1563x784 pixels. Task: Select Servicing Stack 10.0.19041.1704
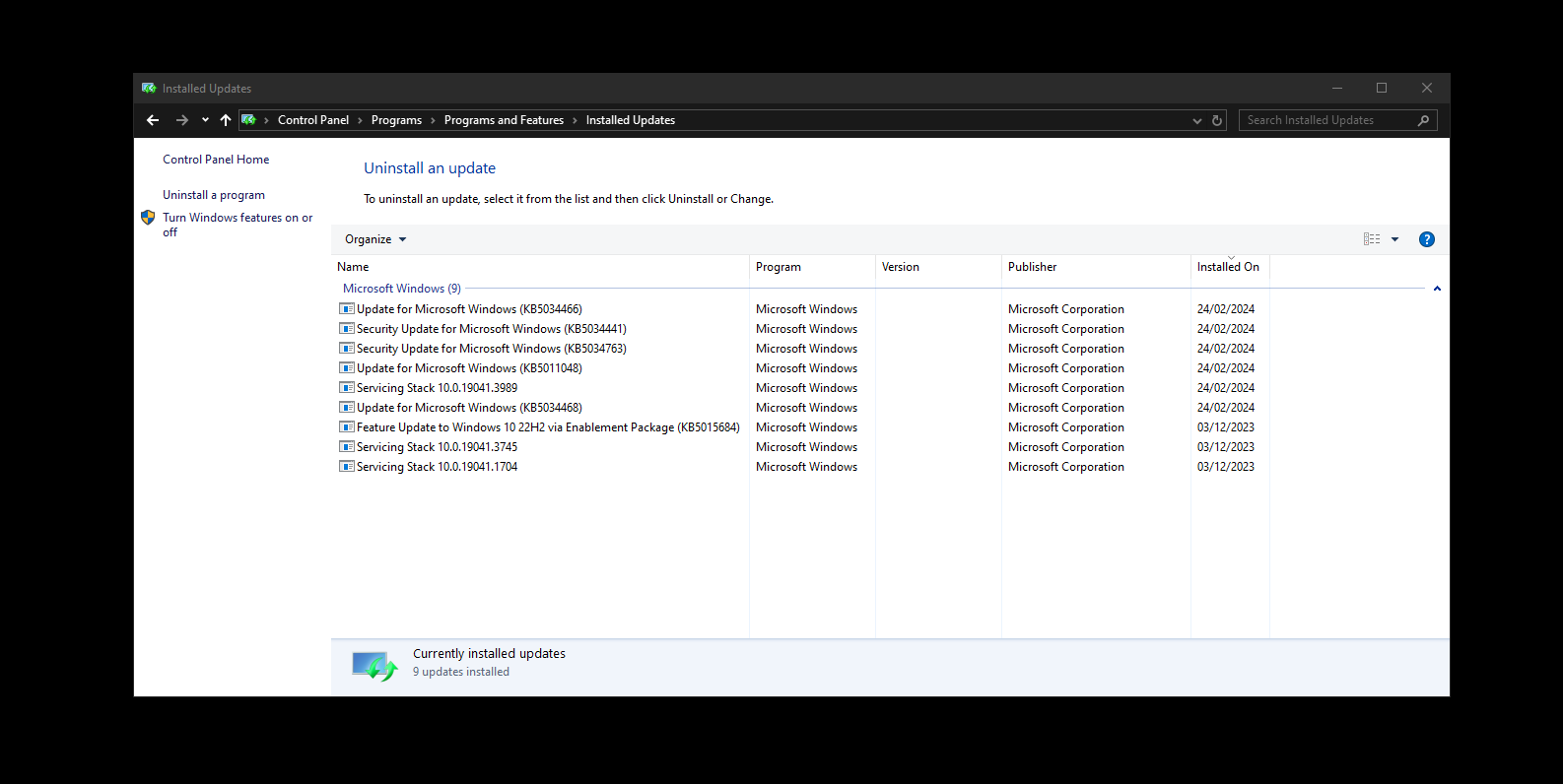click(x=437, y=467)
